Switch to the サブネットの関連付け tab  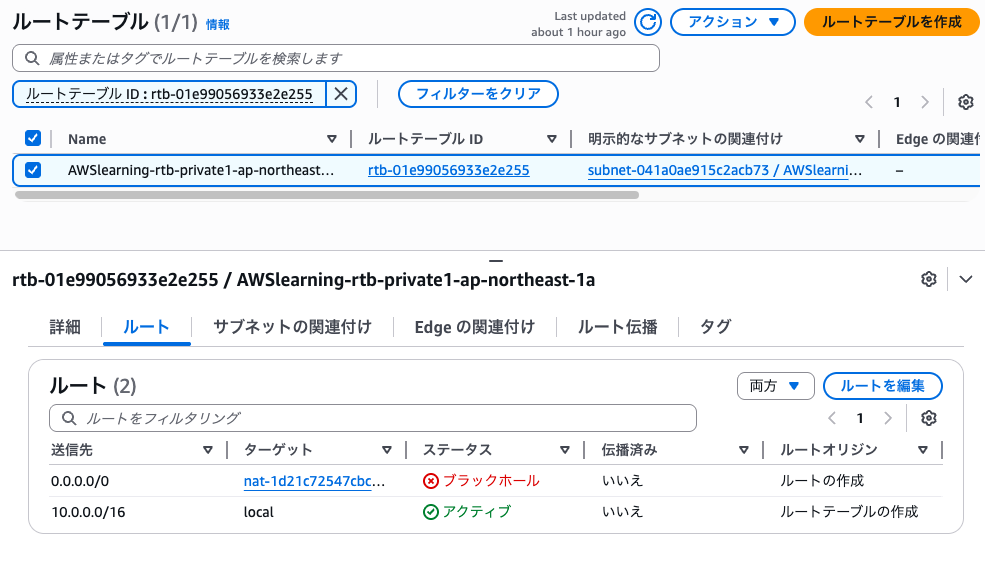[x=292, y=327]
